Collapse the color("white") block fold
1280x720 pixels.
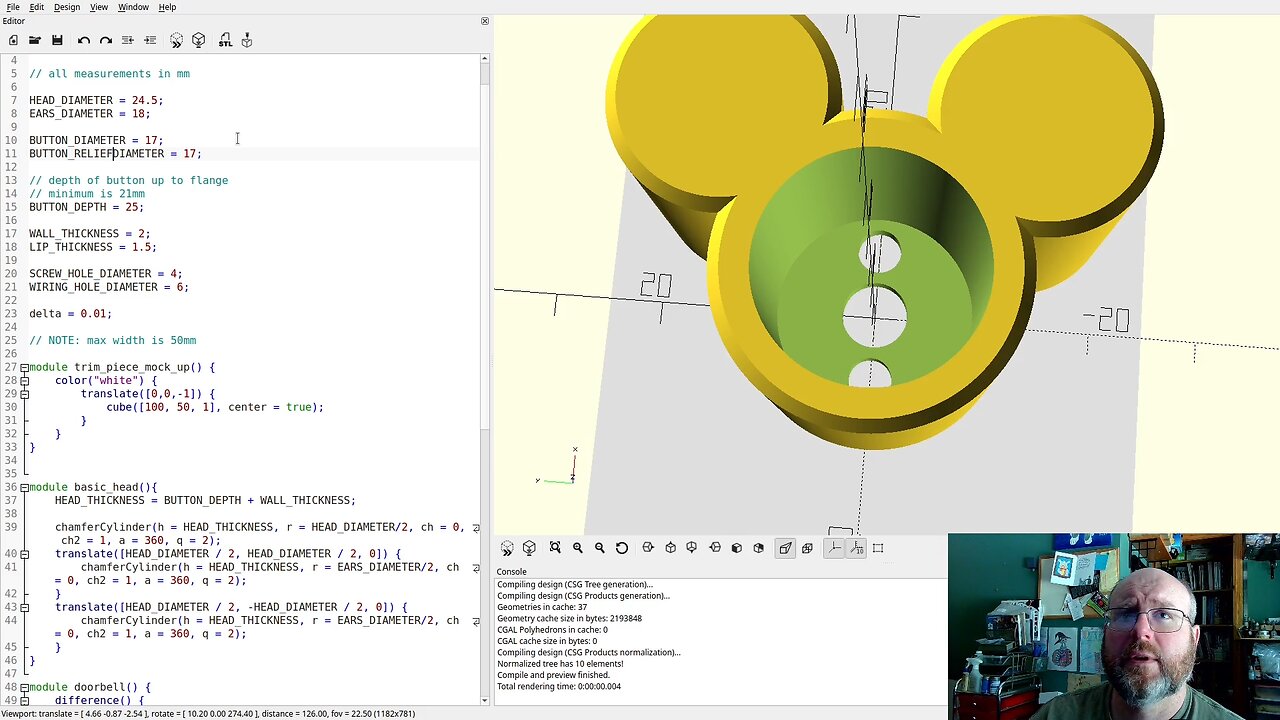(x=24, y=381)
